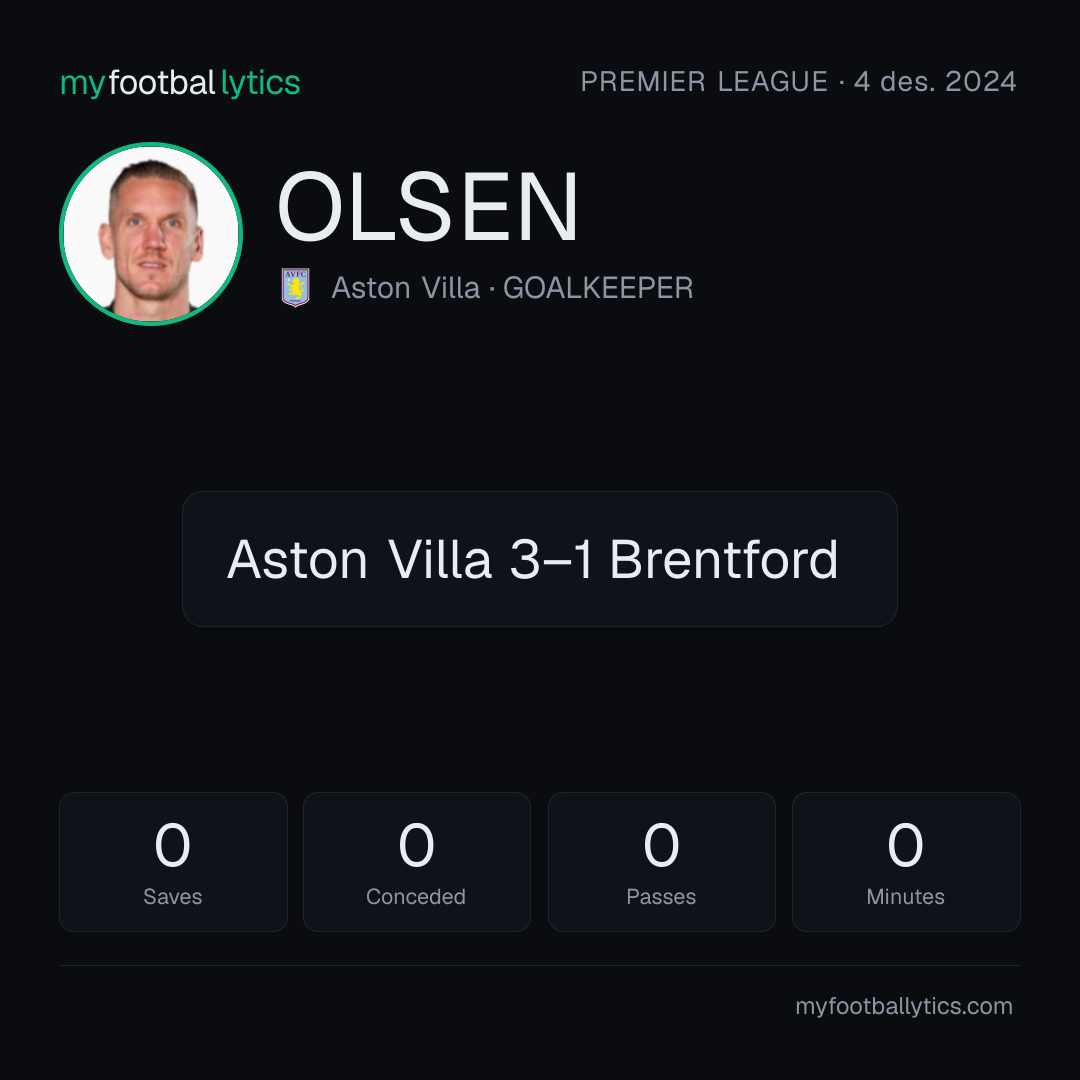Open the Aston Villa 3–1 Brentford score card
1080x1080 pixels.
[539, 559]
